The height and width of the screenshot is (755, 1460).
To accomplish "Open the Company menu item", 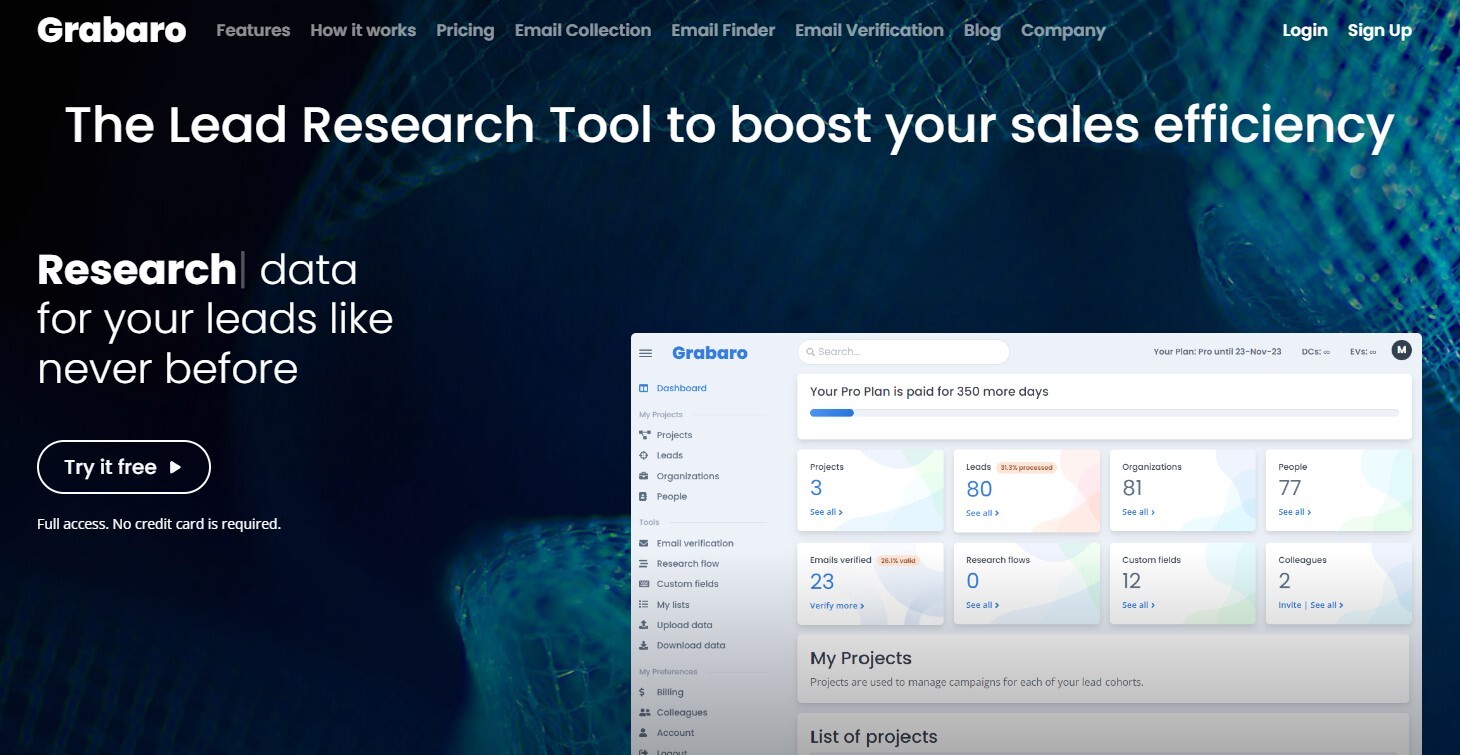I will pos(1063,30).
